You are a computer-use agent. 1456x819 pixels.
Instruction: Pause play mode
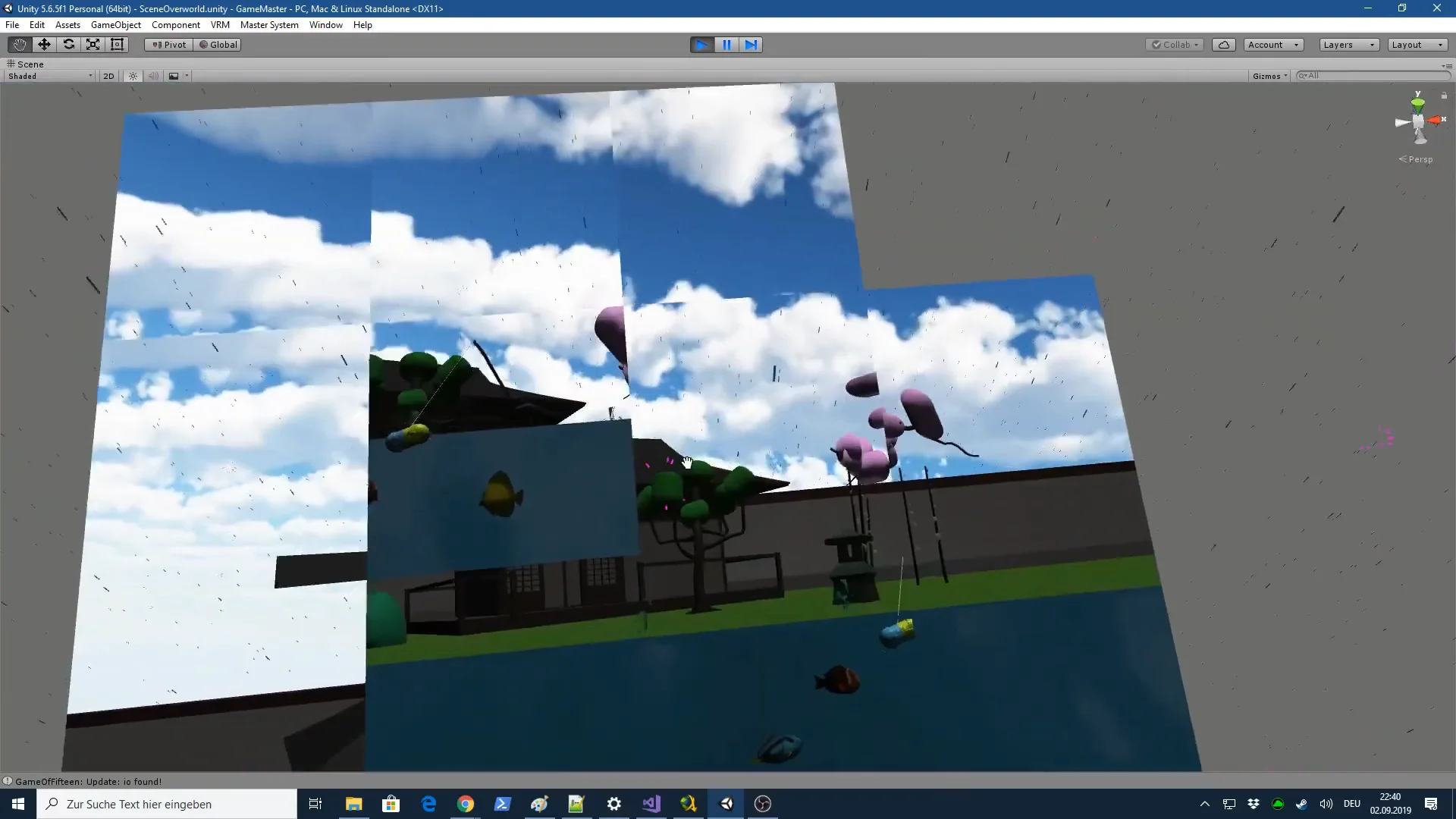726,44
